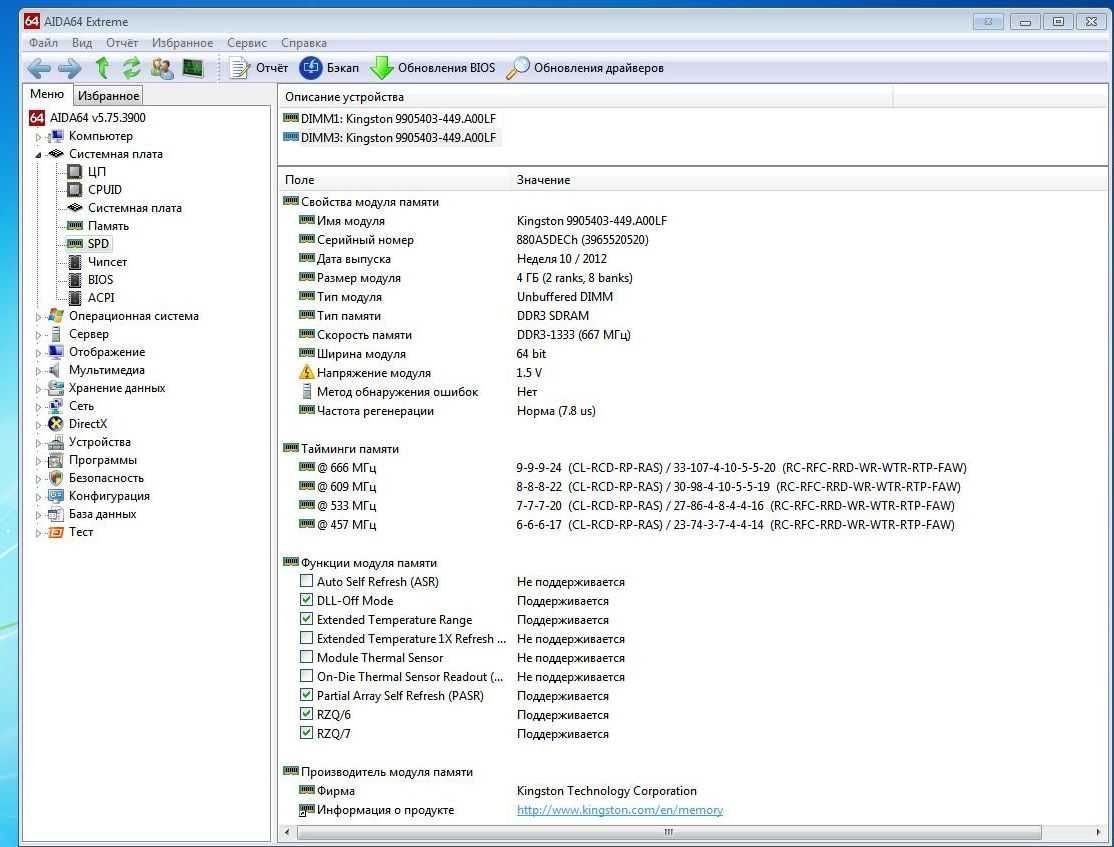Toggle Extended Temperature 1X Refresh checkbox
This screenshot has height=847, width=1114.
306,637
